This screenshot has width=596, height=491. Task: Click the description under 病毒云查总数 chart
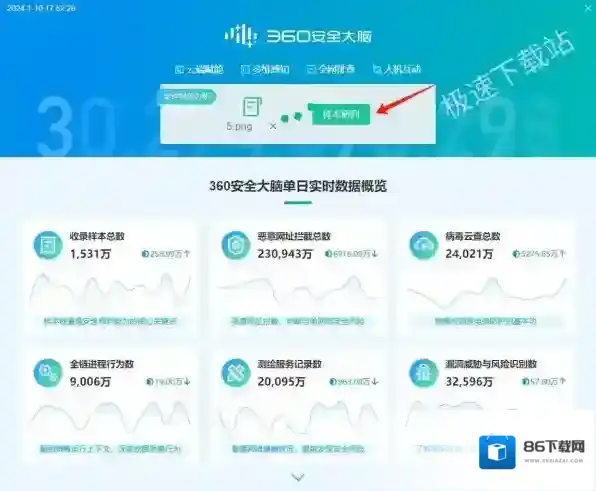click(486, 322)
